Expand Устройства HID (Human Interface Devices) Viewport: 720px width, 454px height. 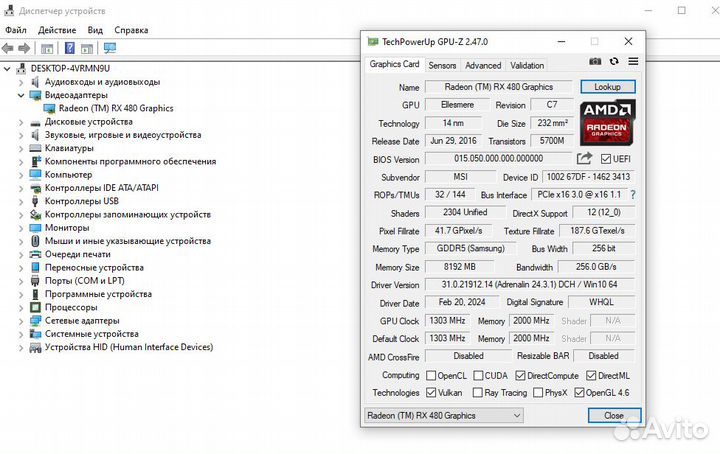[x=21, y=348]
